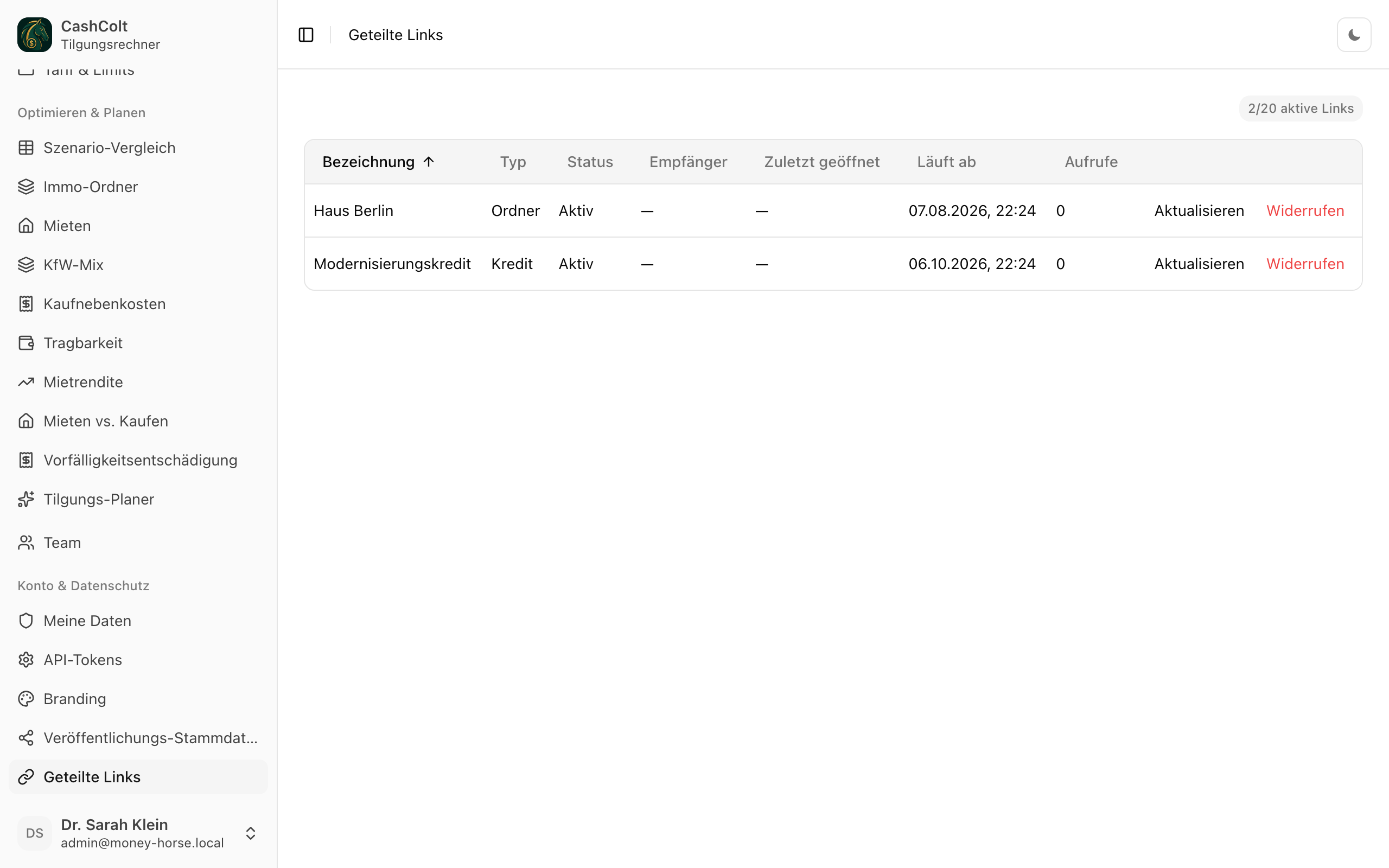Sort by Empfänger column header

coord(688,162)
